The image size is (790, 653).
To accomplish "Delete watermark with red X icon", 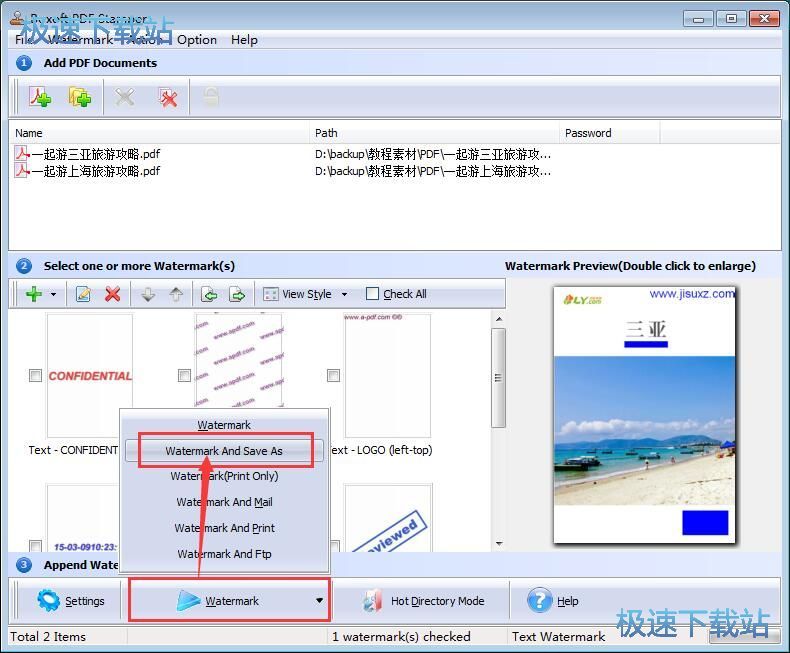I will pyautogui.click(x=112, y=294).
